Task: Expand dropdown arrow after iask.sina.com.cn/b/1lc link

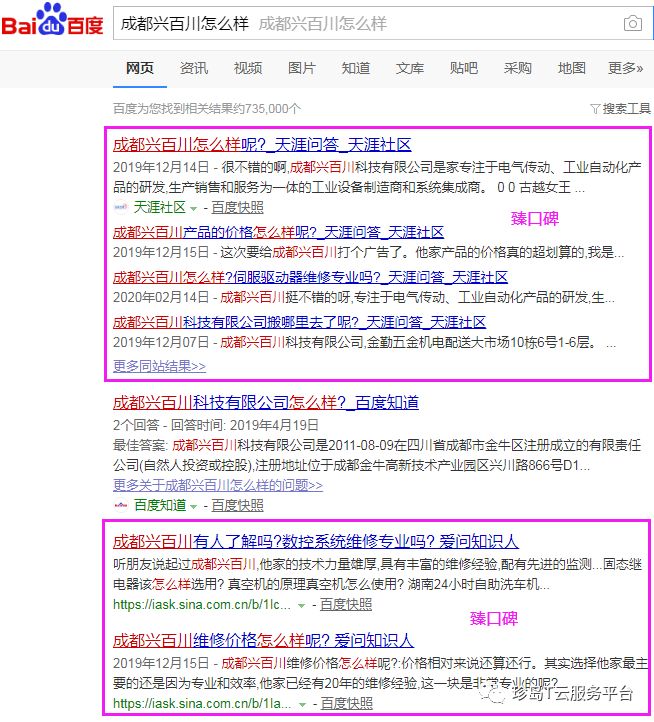Action: [302, 606]
